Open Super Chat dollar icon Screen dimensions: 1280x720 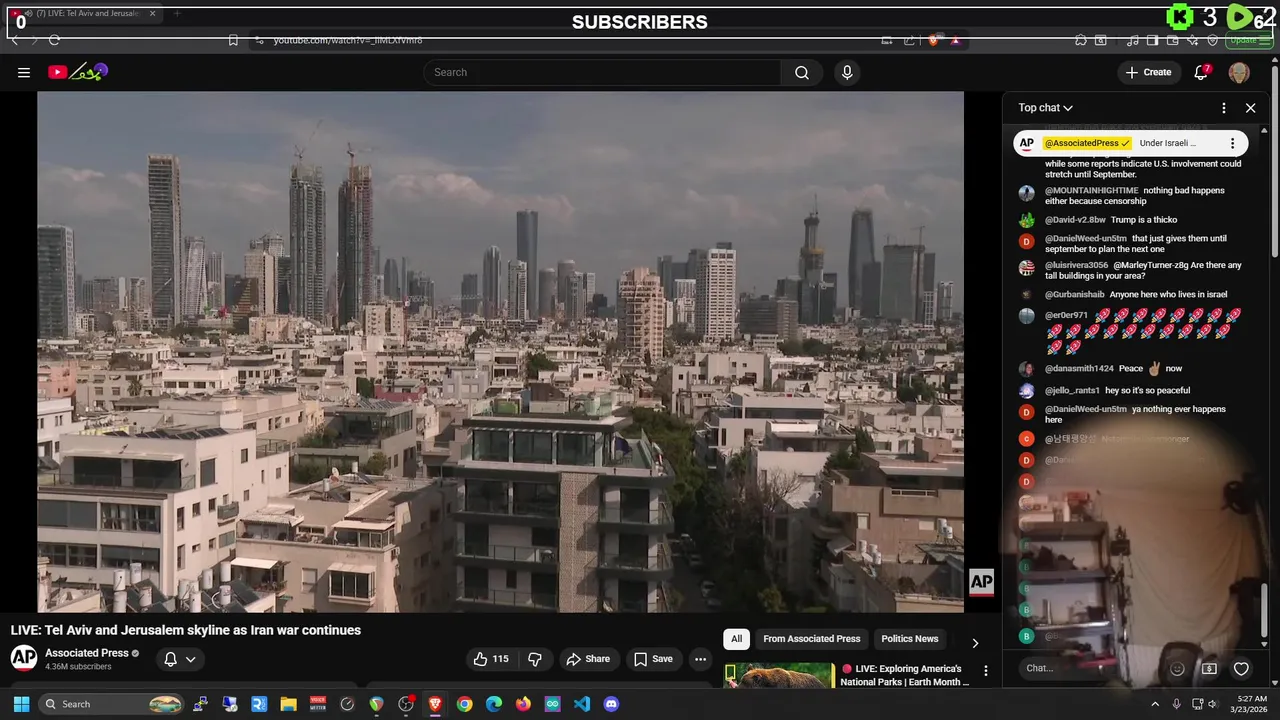pyautogui.click(x=1209, y=668)
